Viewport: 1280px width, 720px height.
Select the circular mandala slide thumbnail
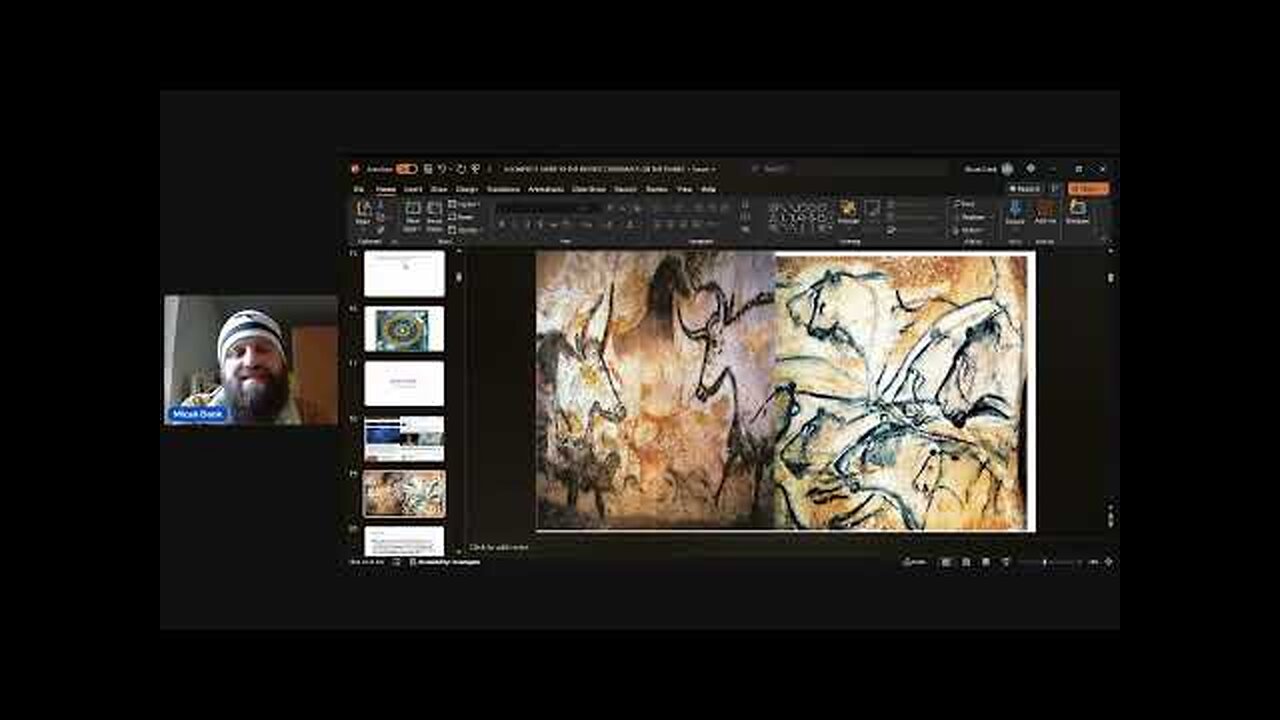click(404, 329)
